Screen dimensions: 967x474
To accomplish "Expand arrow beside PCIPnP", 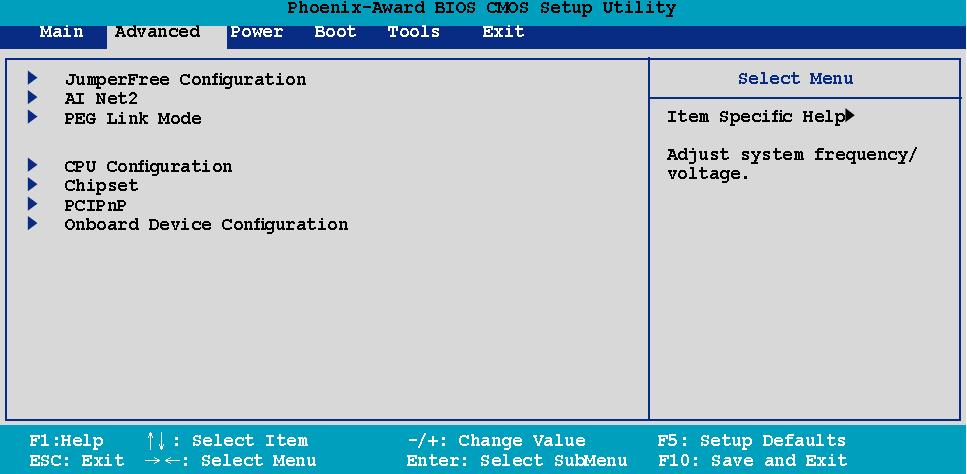I will point(33,204).
